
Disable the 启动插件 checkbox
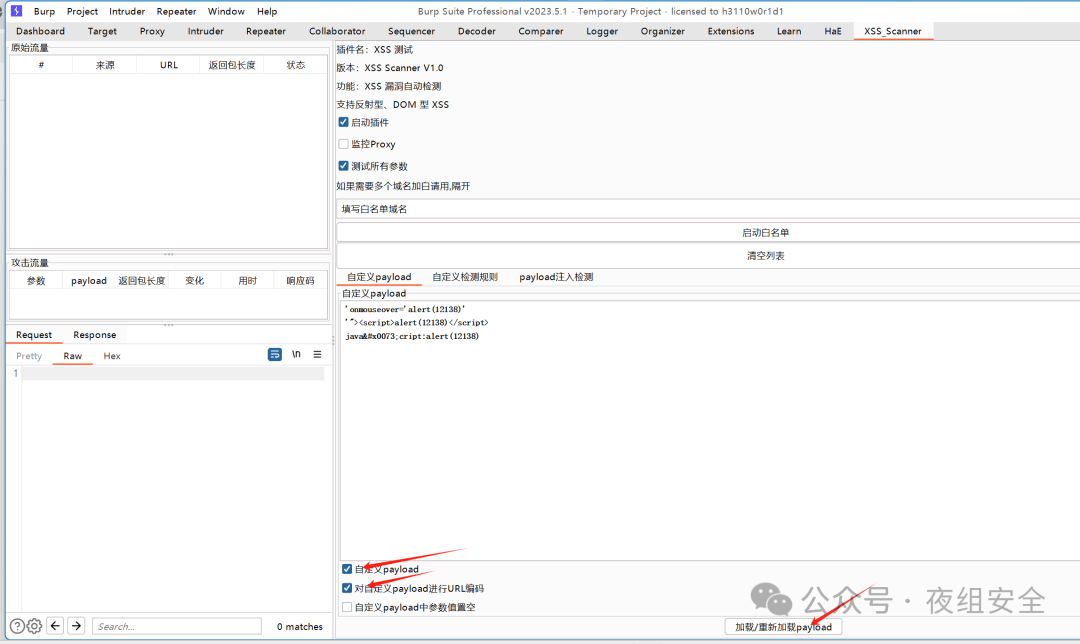coord(343,123)
